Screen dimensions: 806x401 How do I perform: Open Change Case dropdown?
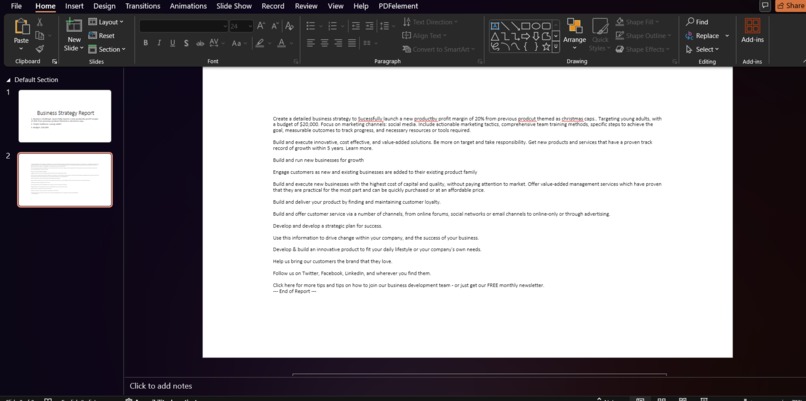point(238,43)
